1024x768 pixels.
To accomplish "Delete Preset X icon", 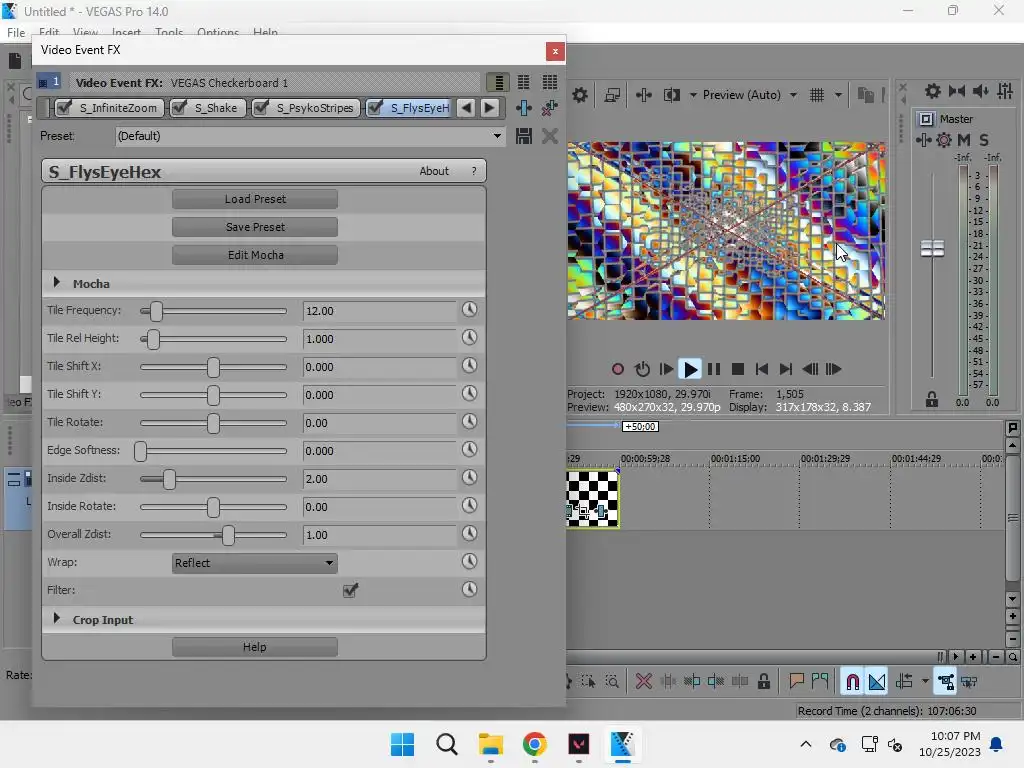I will [550, 136].
